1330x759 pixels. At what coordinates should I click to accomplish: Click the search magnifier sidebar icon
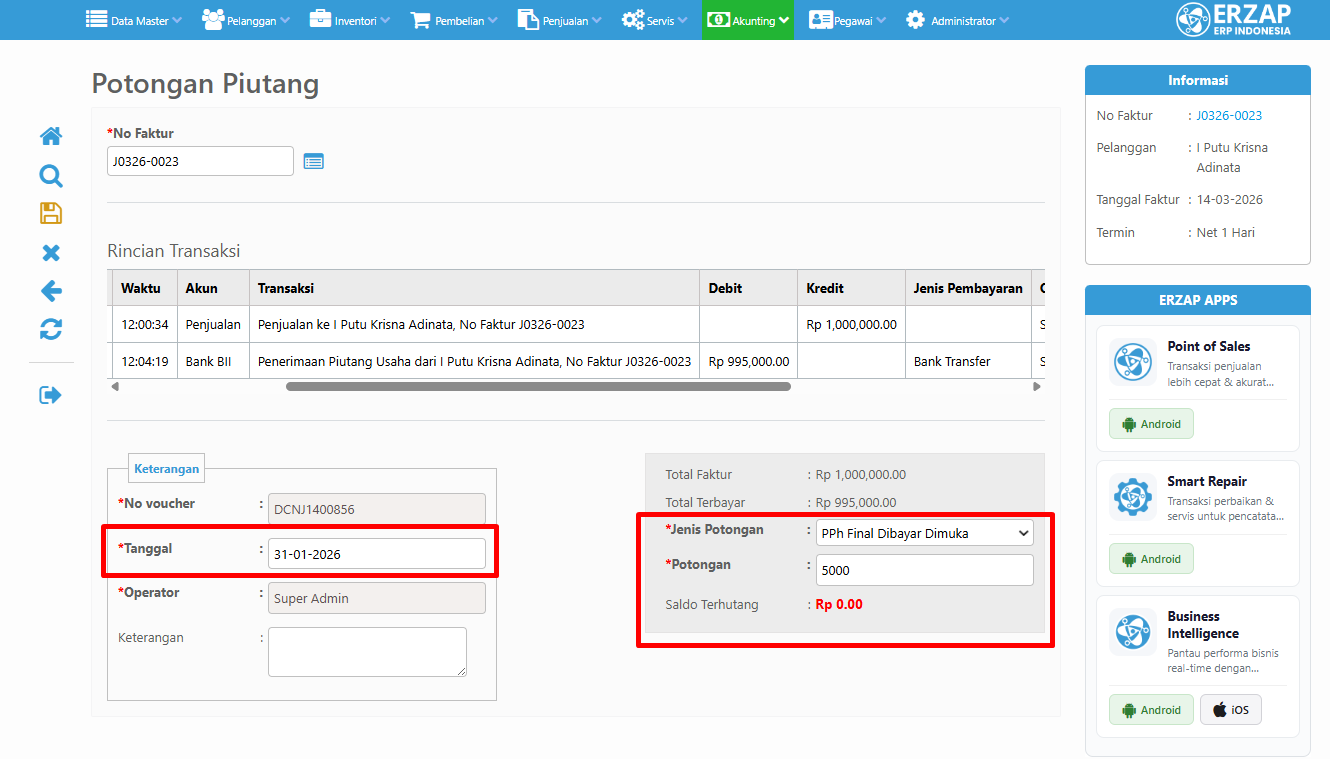[x=51, y=176]
